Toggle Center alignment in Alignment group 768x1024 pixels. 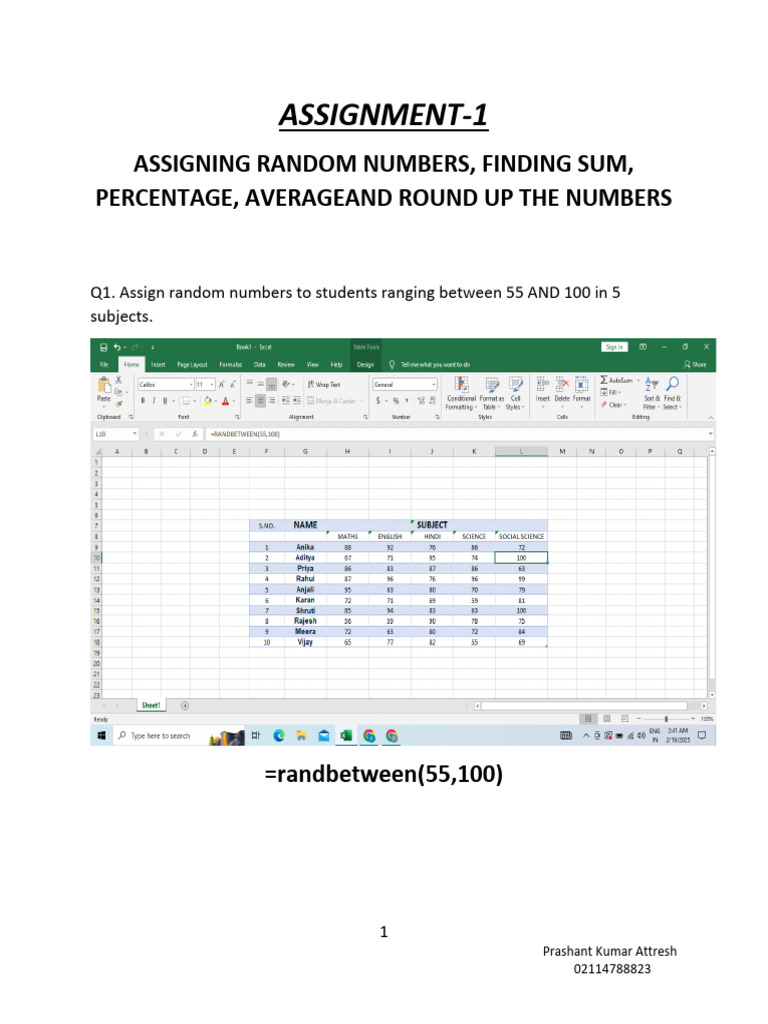[261, 400]
